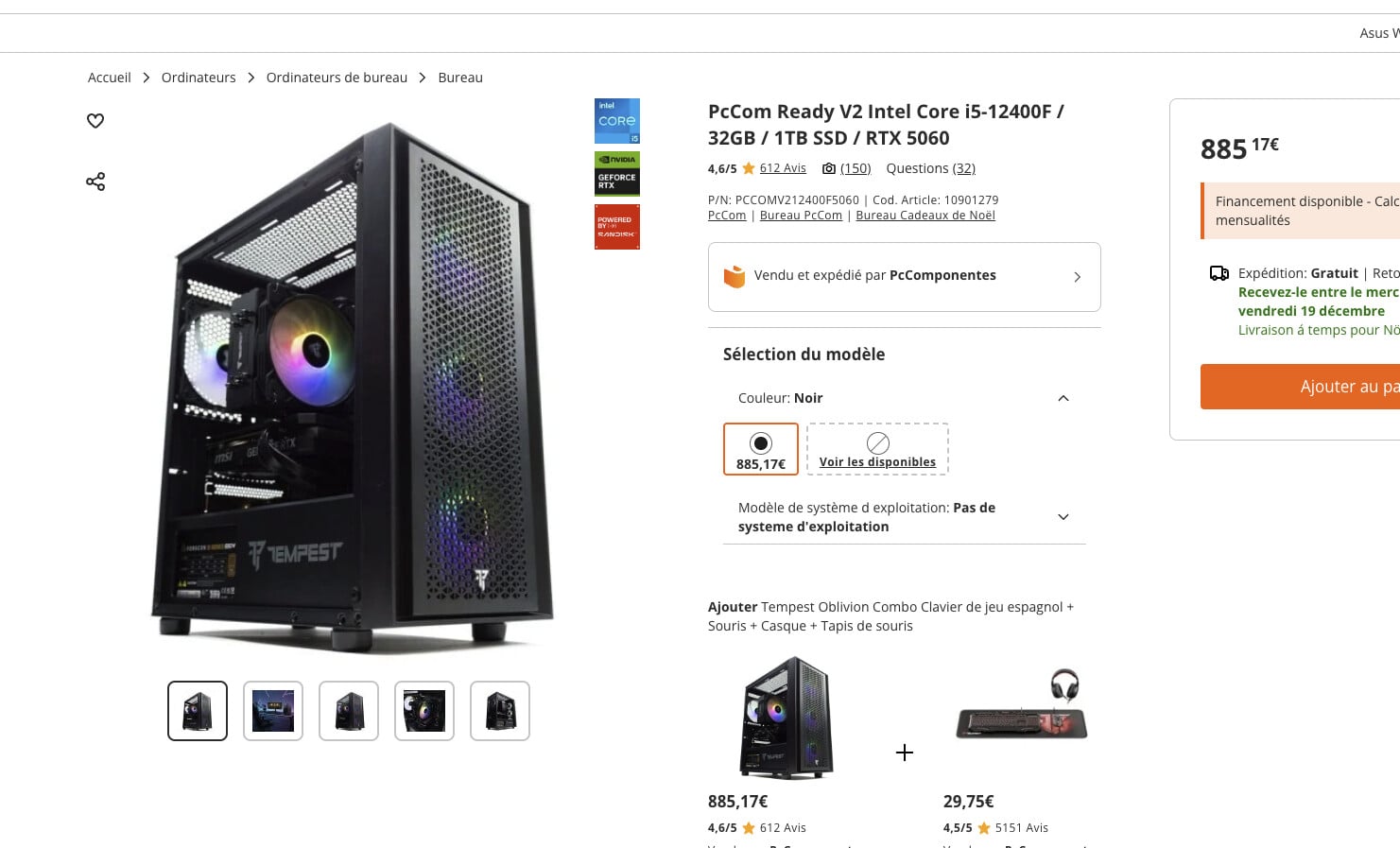1400x848 pixels.
Task: Click the Nvidia GeForce RTX badge
Action: coord(617,174)
